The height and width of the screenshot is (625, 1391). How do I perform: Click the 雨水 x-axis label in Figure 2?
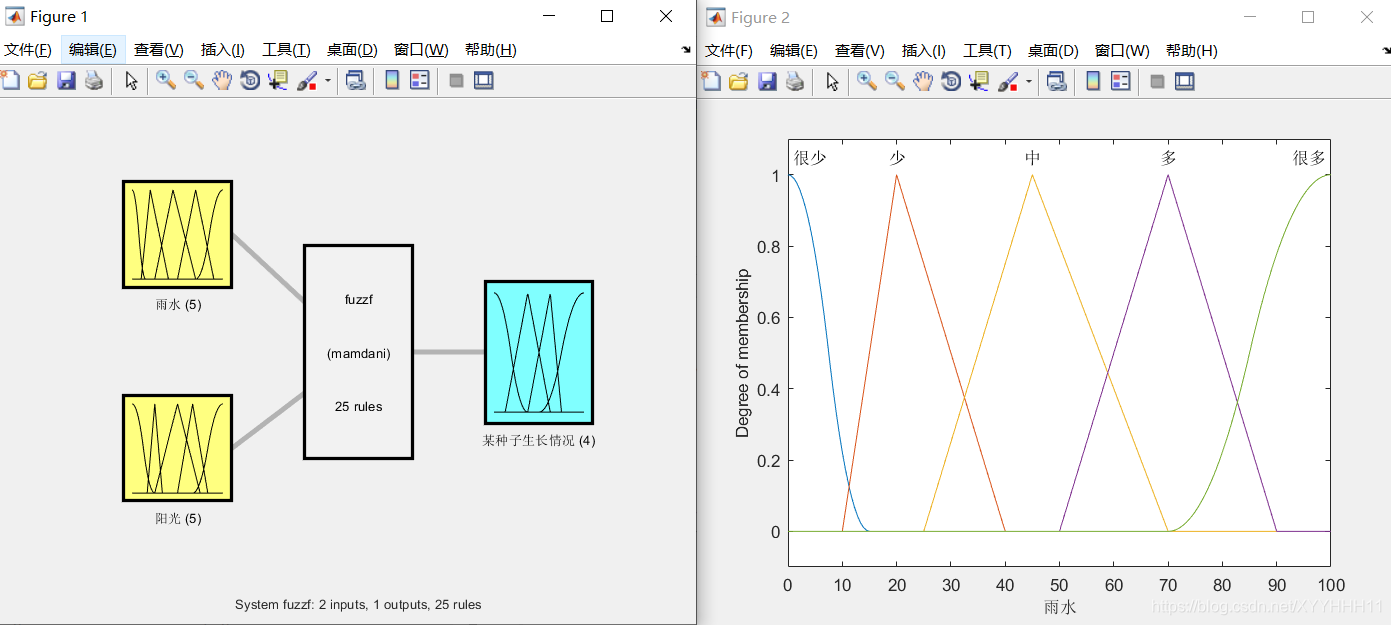tap(1060, 607)
